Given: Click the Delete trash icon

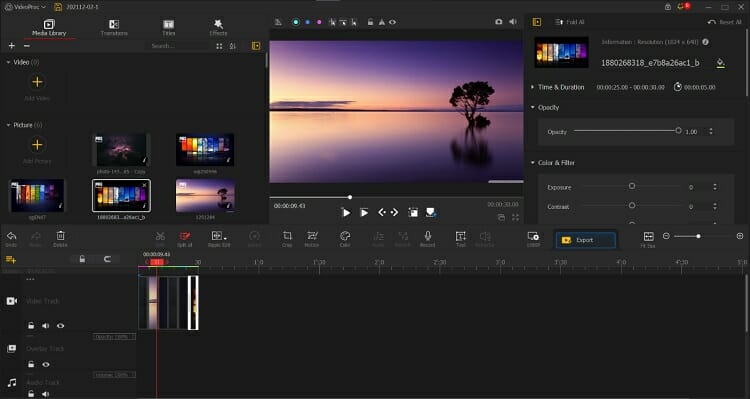Looking at the screenshot, I should tap(60, 235).
